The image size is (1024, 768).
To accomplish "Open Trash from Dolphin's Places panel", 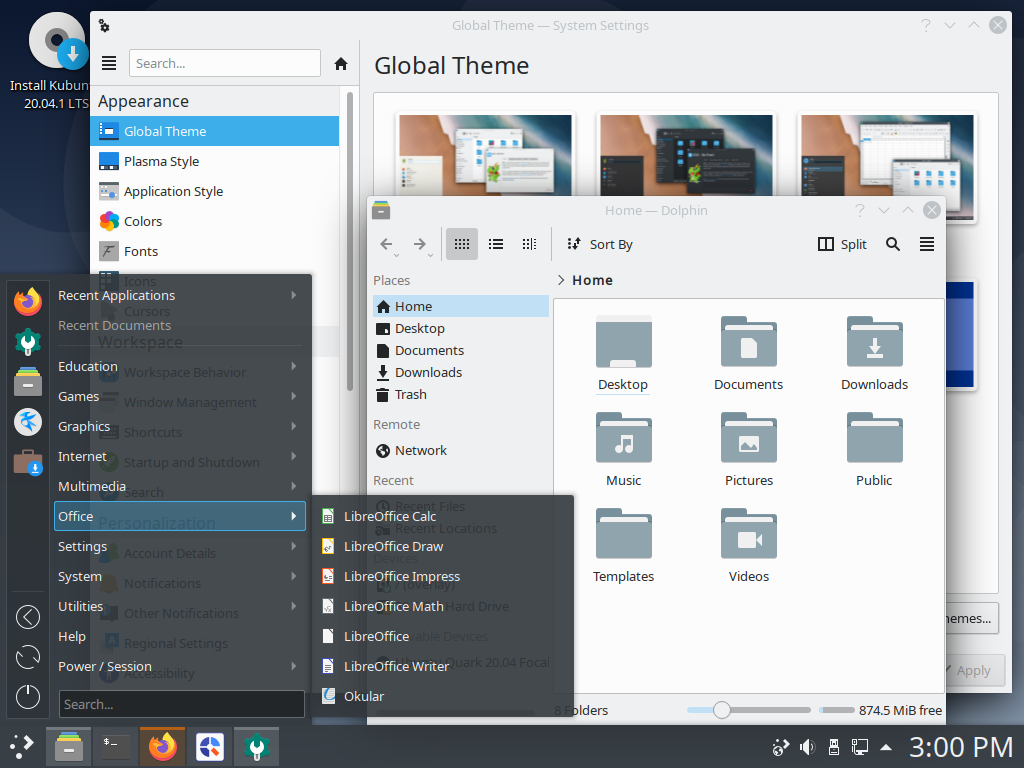I will point(461,394).
